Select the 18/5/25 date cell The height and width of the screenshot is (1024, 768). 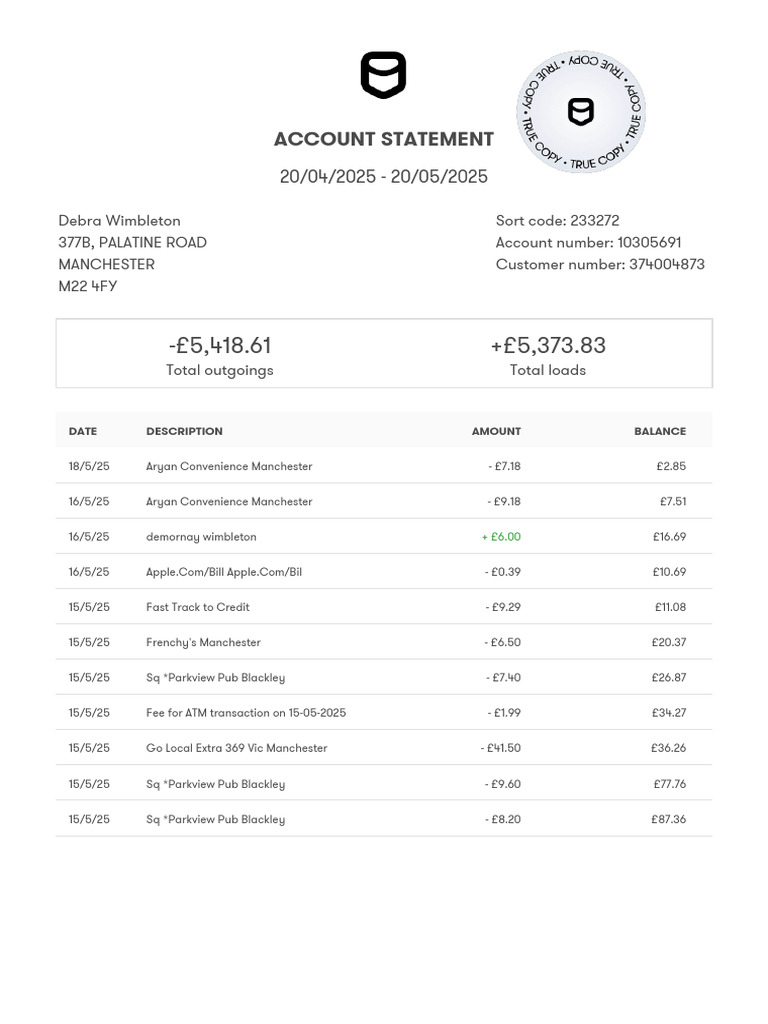coord(89,466)
